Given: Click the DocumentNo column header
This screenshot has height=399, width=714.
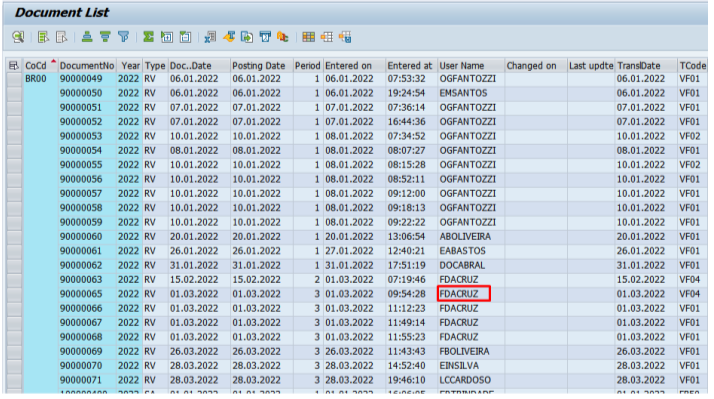Looking at the screenshot, I should coord(87,66).
